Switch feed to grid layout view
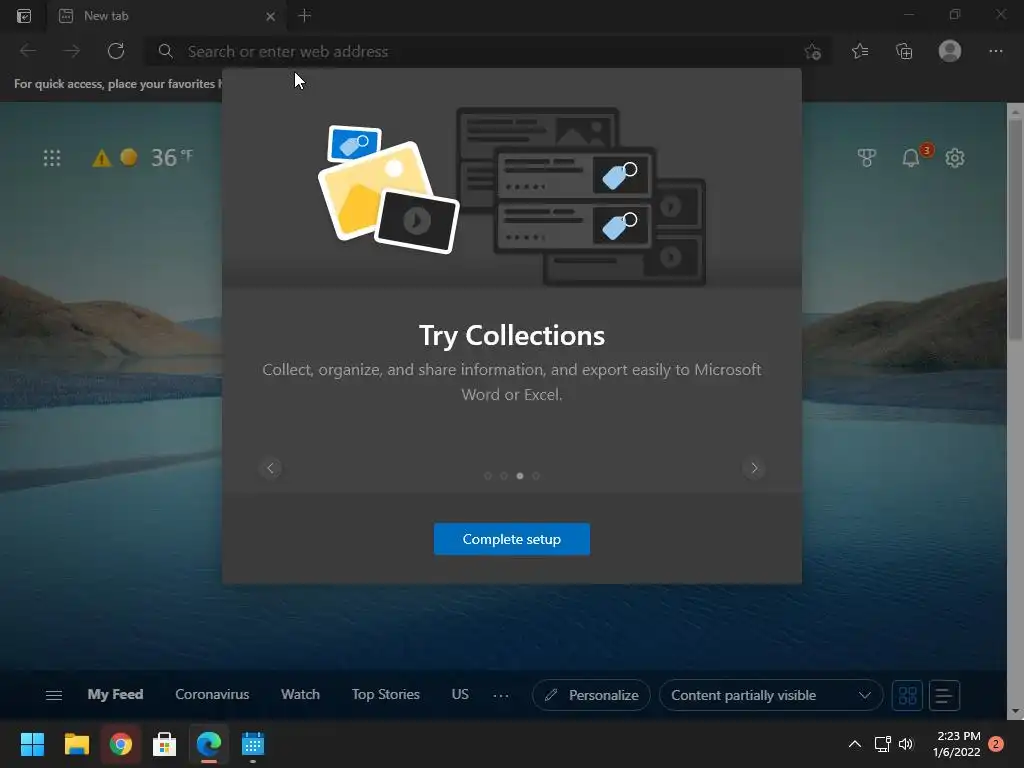Image resolution: width=1024 pixels, height=768 pixels. pos(907,695)
